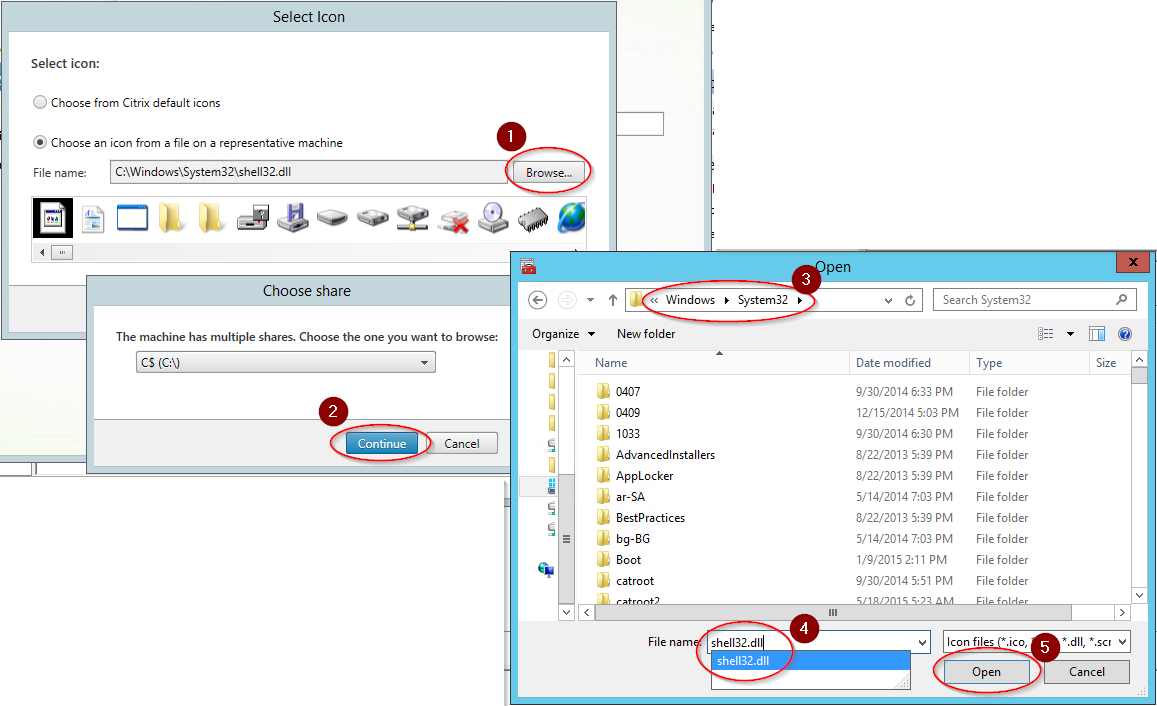Close the Open dialog window

1133,262
